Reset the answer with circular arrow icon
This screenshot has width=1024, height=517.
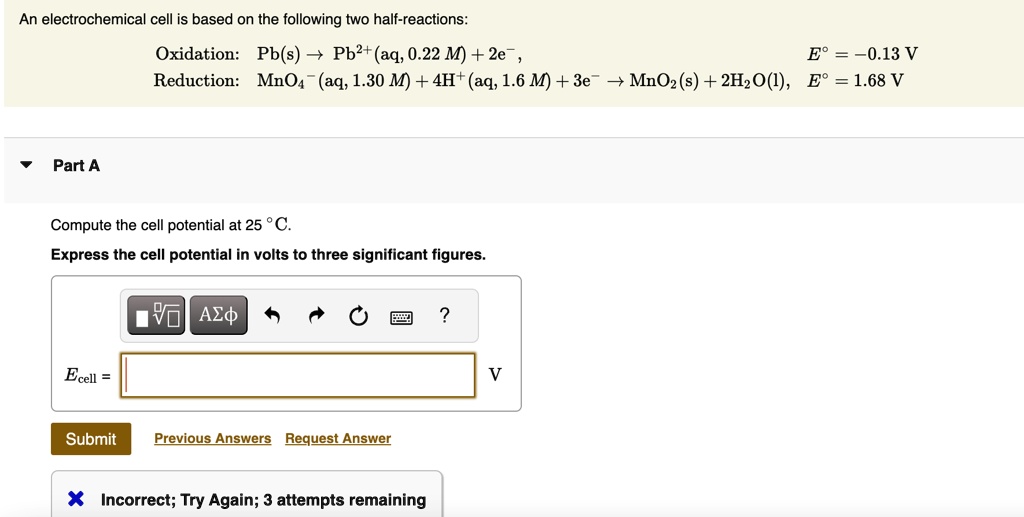pyautogui.click(x=359, y=317)
